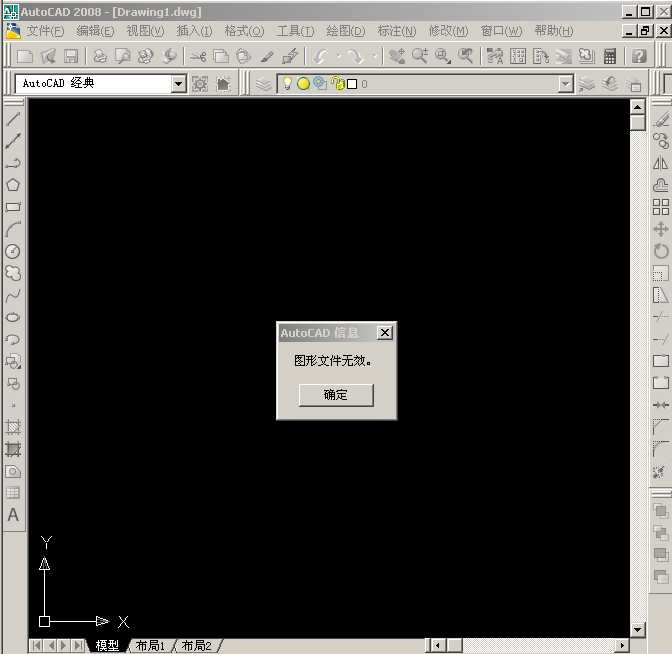Click the Workspace settings gear icon

200,84
